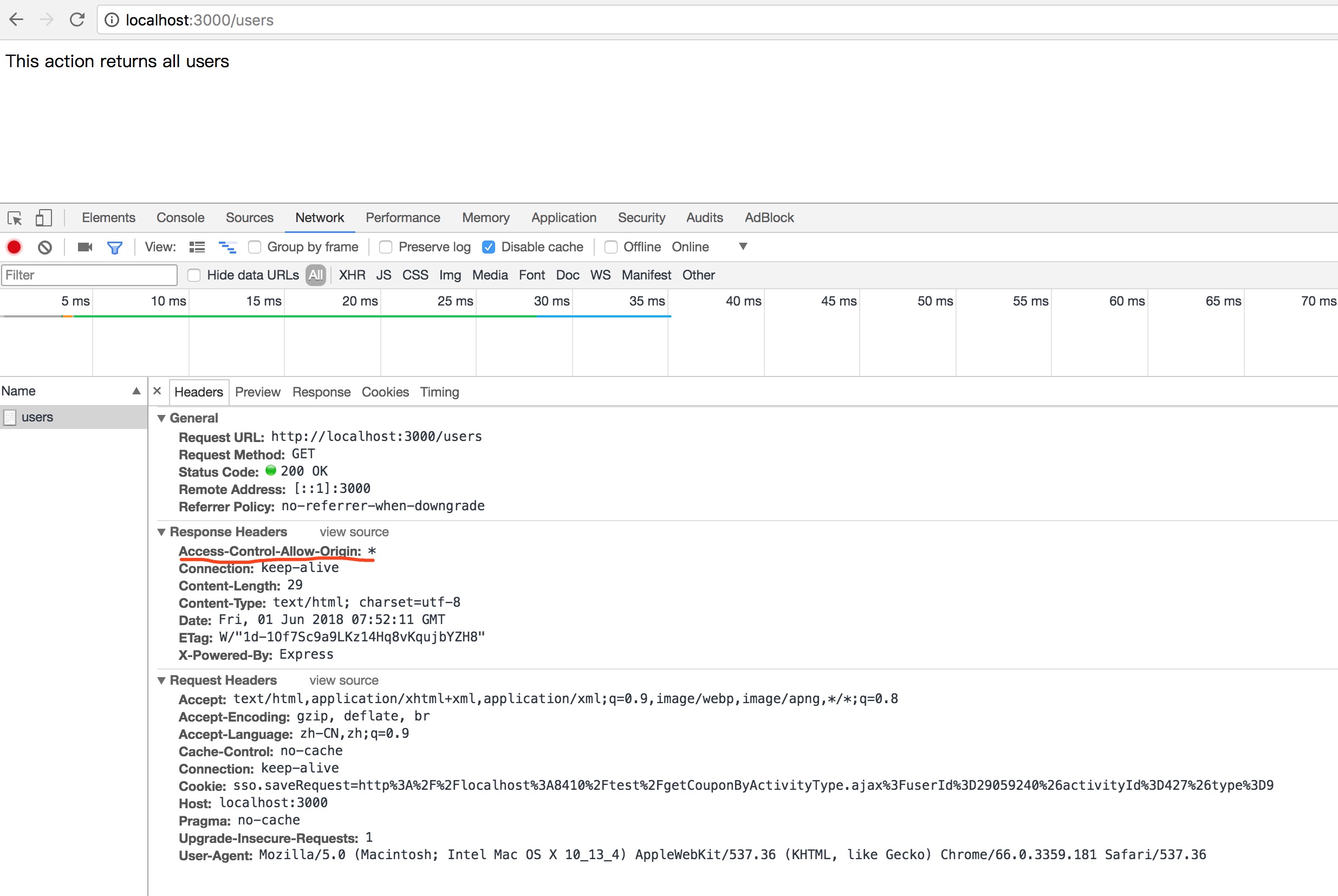Clear the network requests list
The width and height of the screenshot is (1338, 896).
[x=44, y=247]
